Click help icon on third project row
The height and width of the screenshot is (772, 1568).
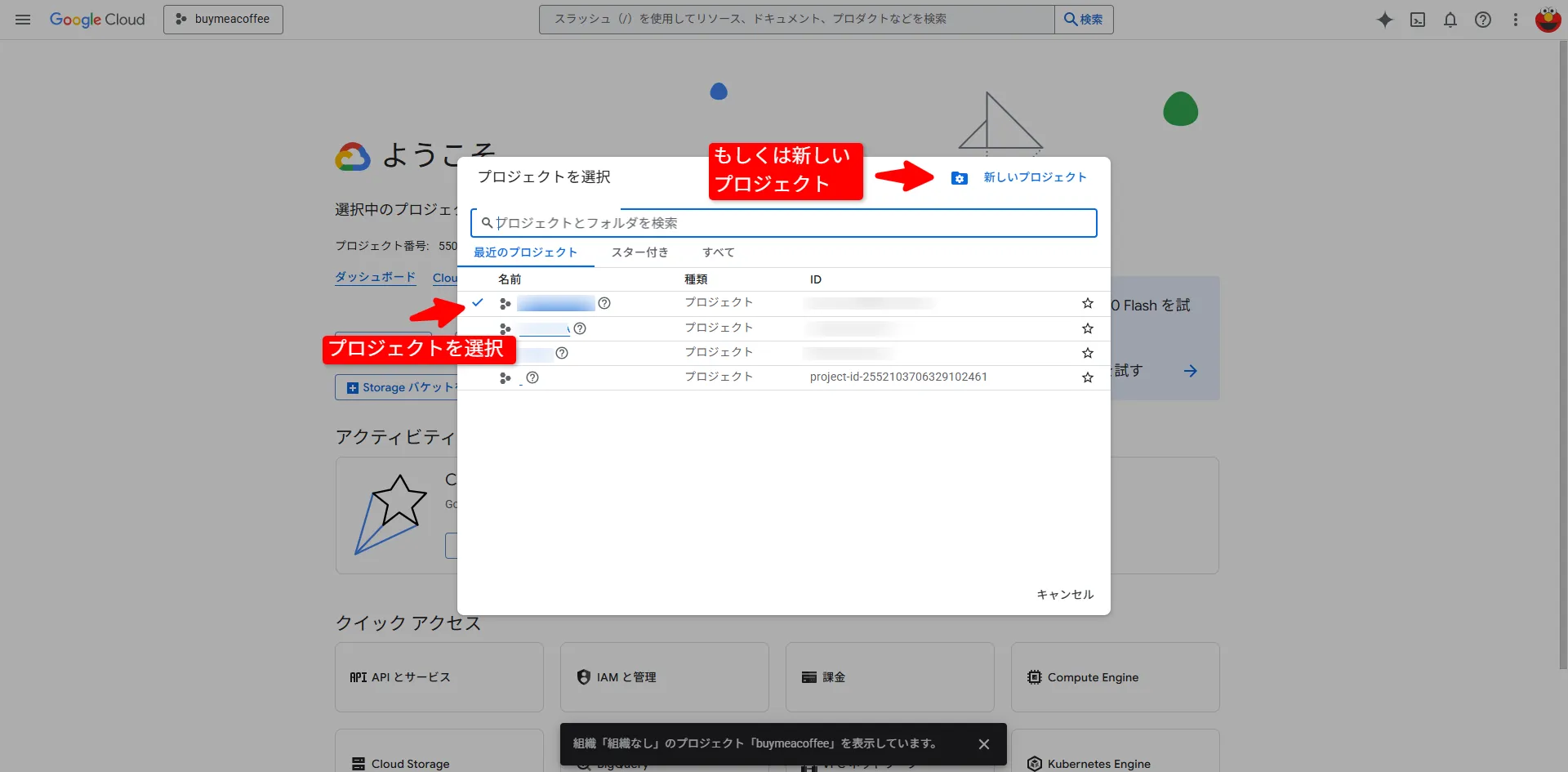[x=562, y=353]
